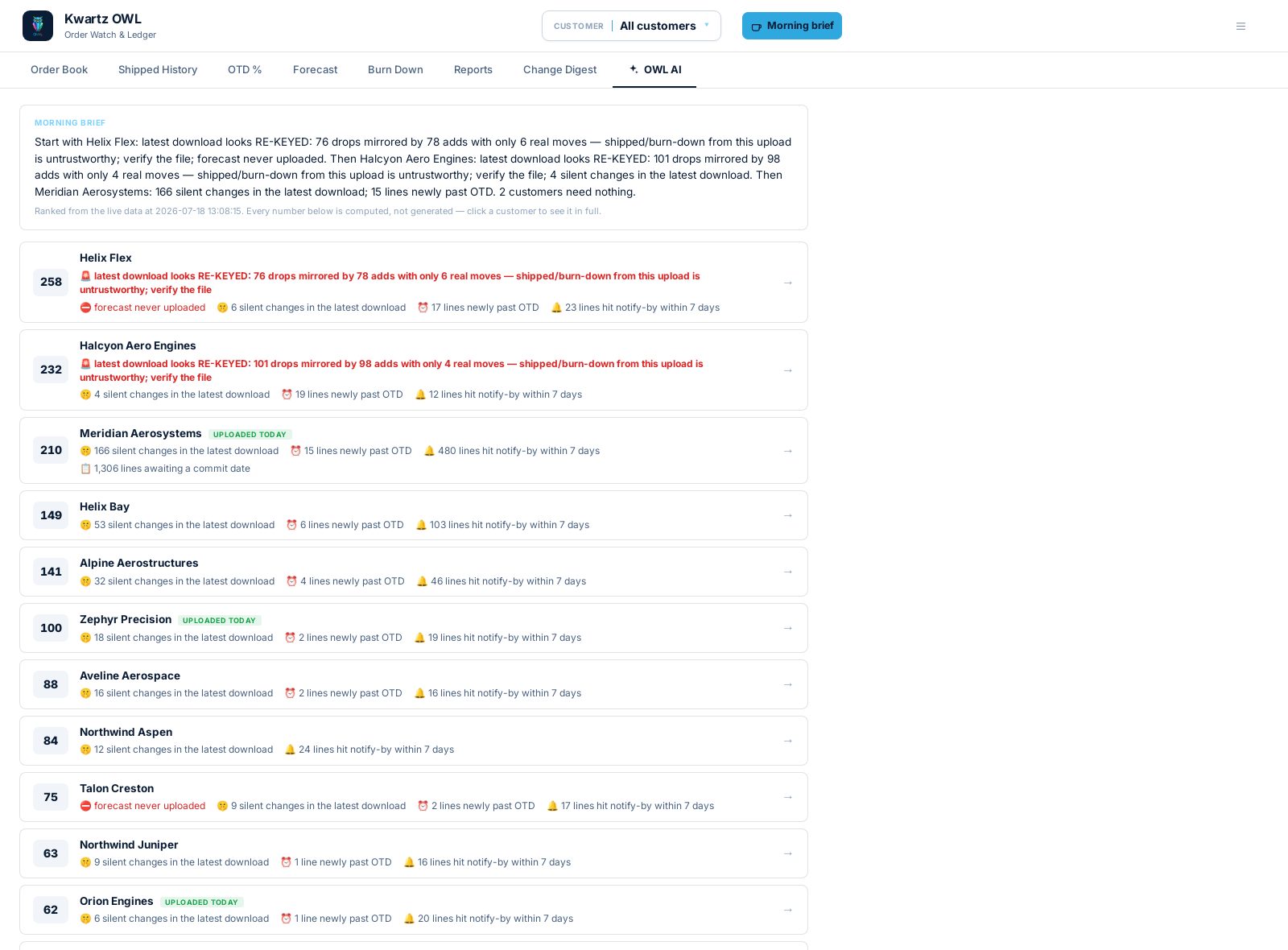Open the hamburger menu icon
The image size is (1288, 950).
[1241, 26]
